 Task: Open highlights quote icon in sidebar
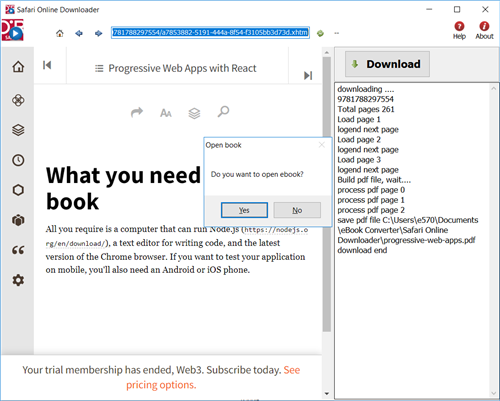coord(18,250)
